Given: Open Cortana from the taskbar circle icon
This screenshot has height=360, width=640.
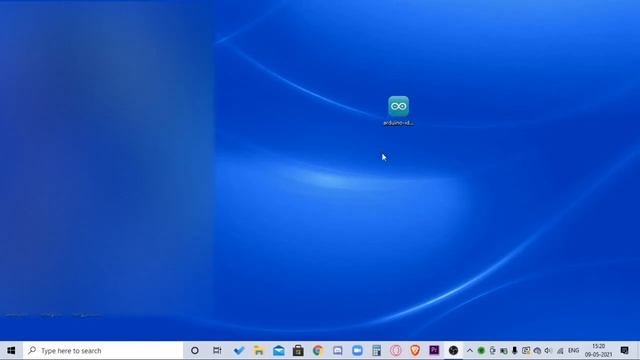Looking at the screenshot, I should [195, 350].
